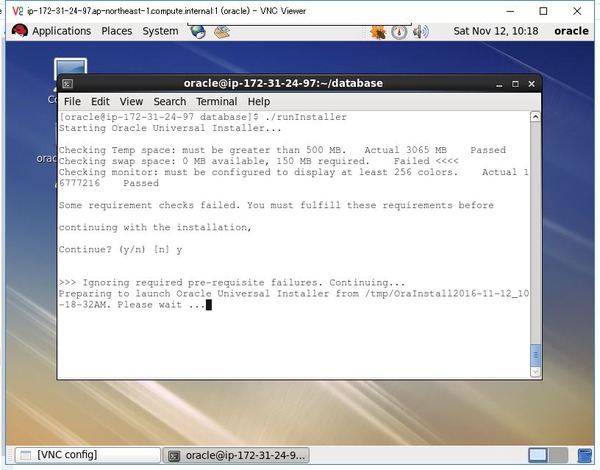600x470 pixels.
Task: Click the Red Hat logo icon
Action: [x=20, y=31]
